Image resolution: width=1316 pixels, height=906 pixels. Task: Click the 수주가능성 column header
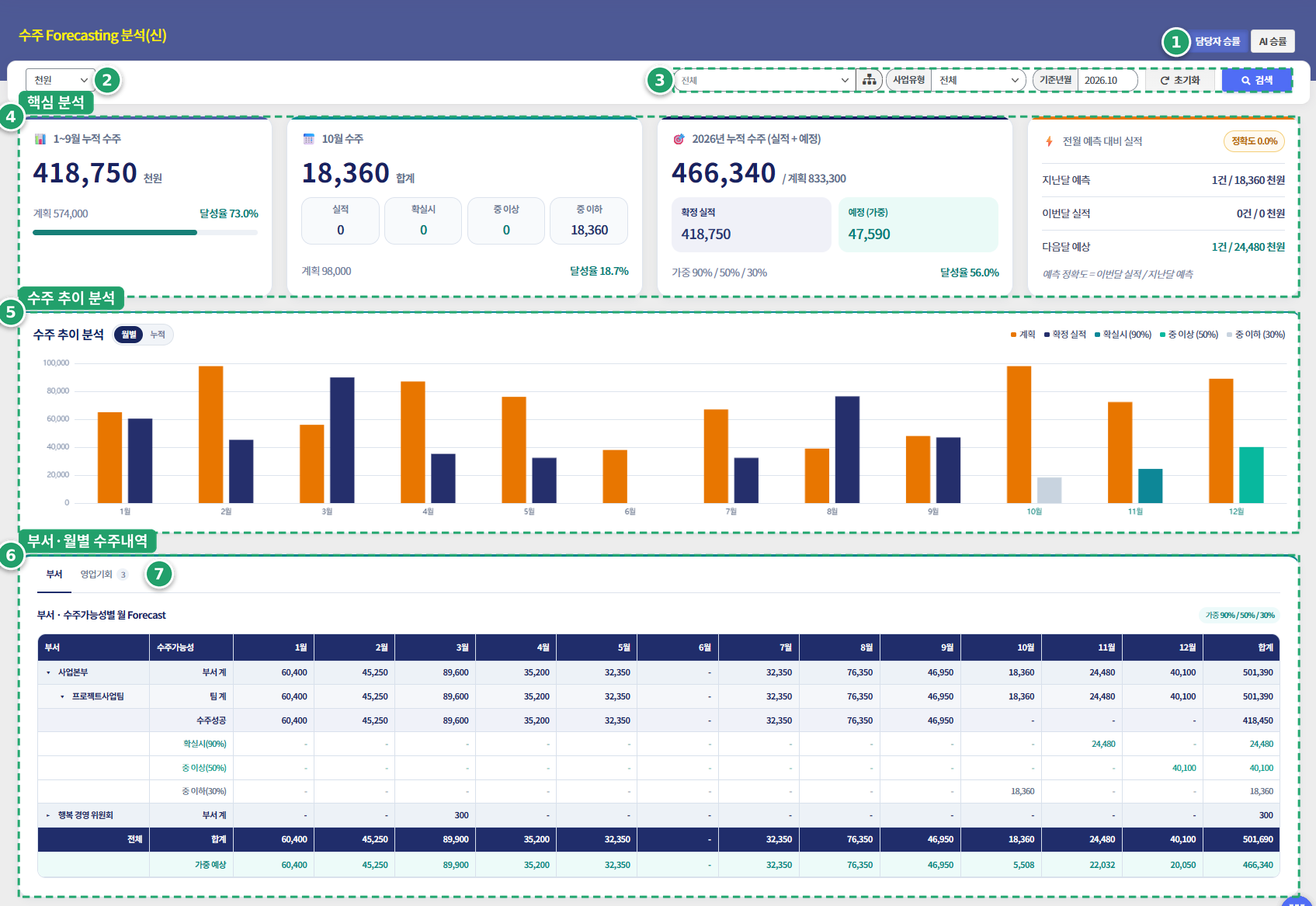(191, 647)
